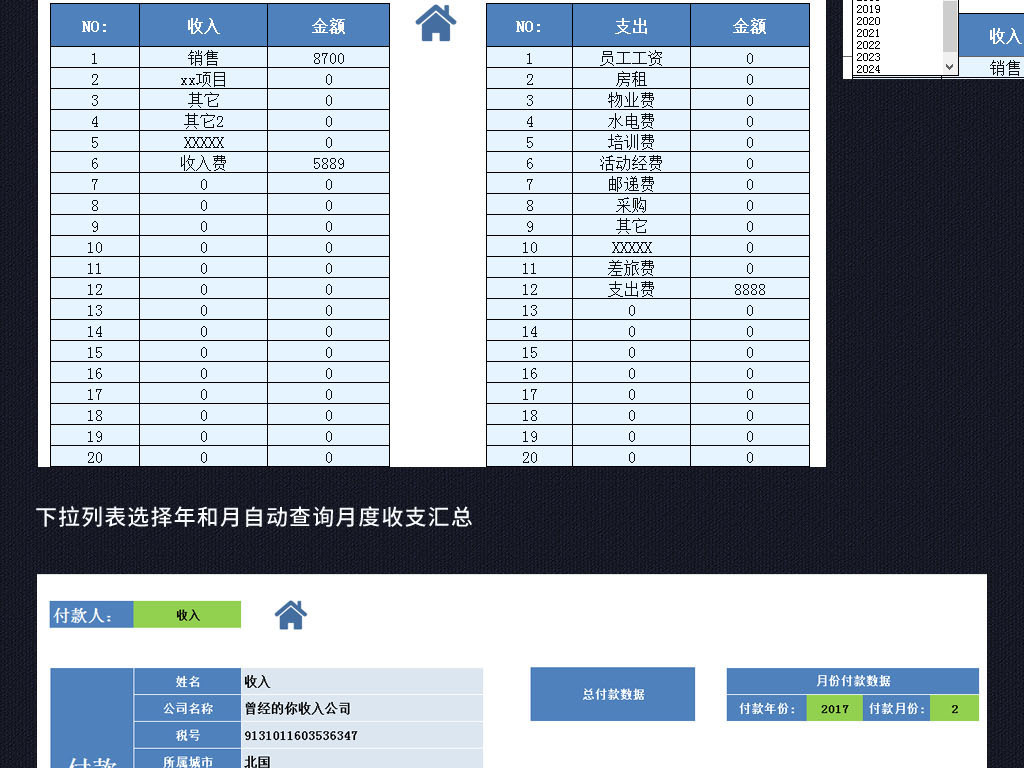Click the year list scroll-down arrow
The image size is (1024, 768).
click(x=950, y=67)
